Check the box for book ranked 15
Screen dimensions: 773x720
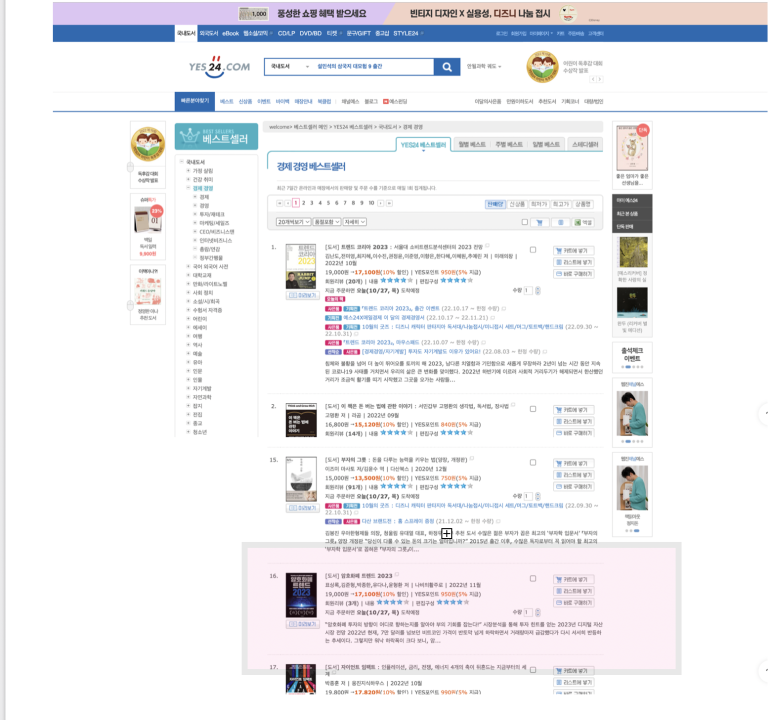point(533,463)
